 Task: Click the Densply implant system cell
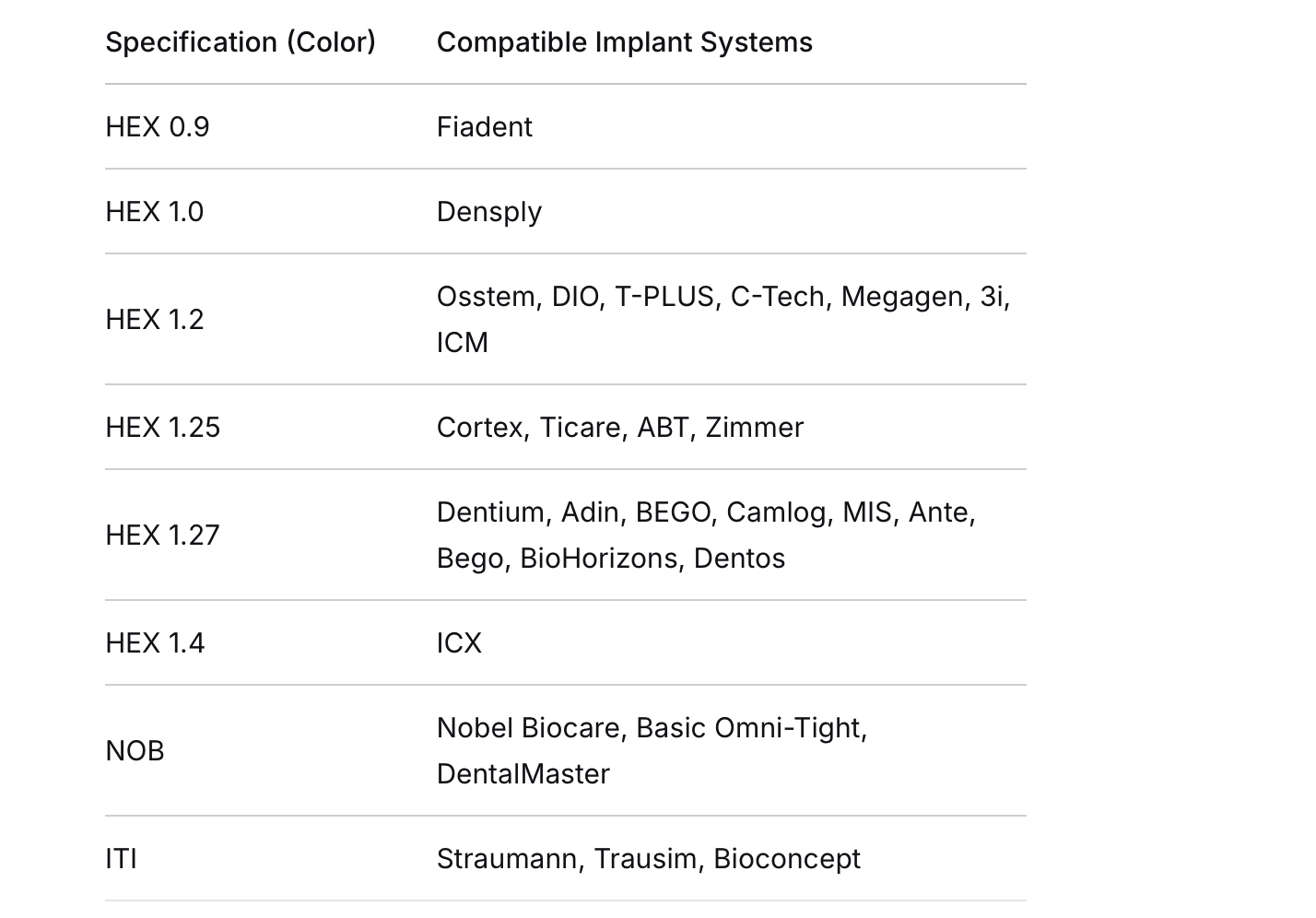[x=488, y=212]
